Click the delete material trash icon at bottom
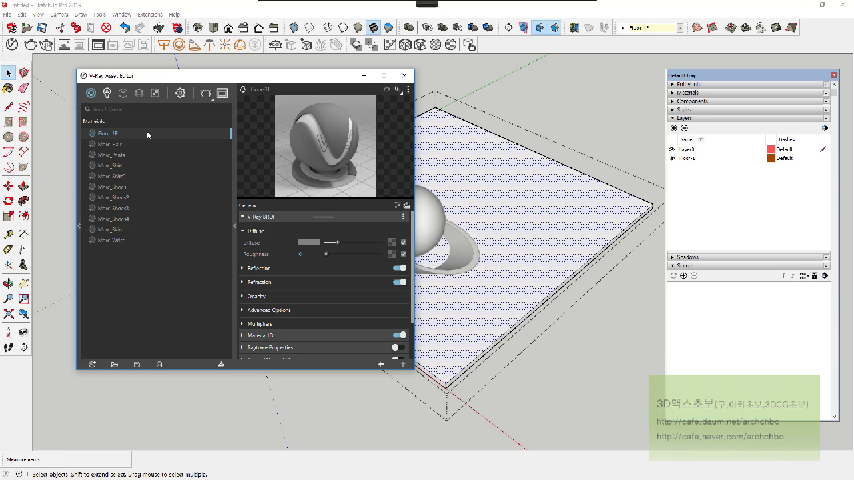The height and width of the screenshot is (480, 854). 160,364
